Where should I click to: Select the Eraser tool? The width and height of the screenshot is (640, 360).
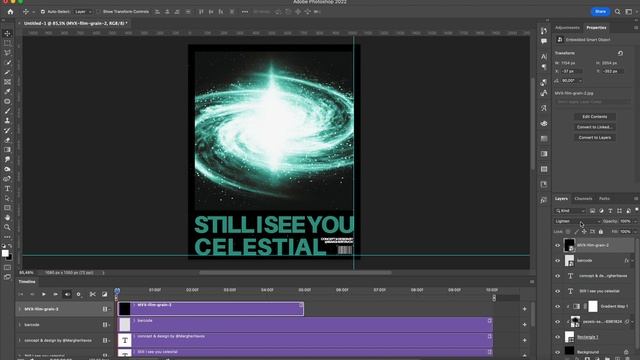tap(7, 140)
